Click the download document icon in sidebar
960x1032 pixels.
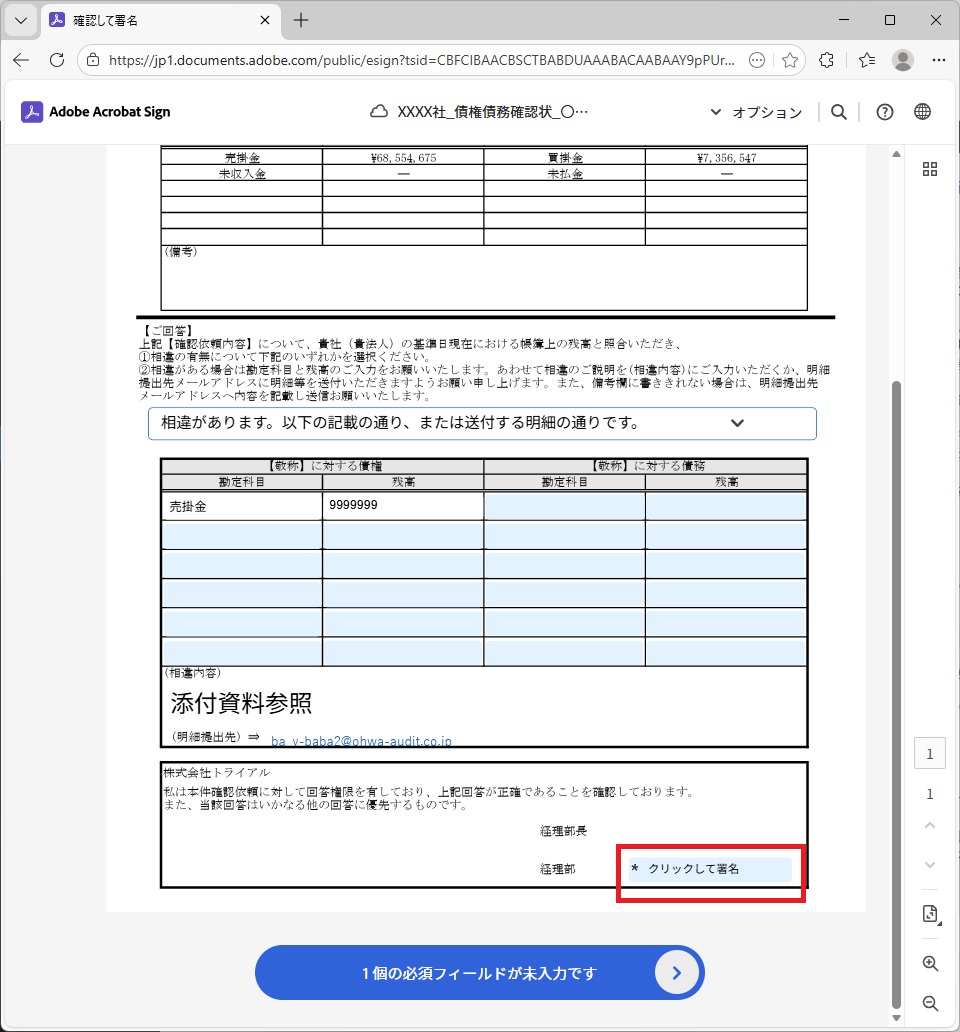point(930,914)
